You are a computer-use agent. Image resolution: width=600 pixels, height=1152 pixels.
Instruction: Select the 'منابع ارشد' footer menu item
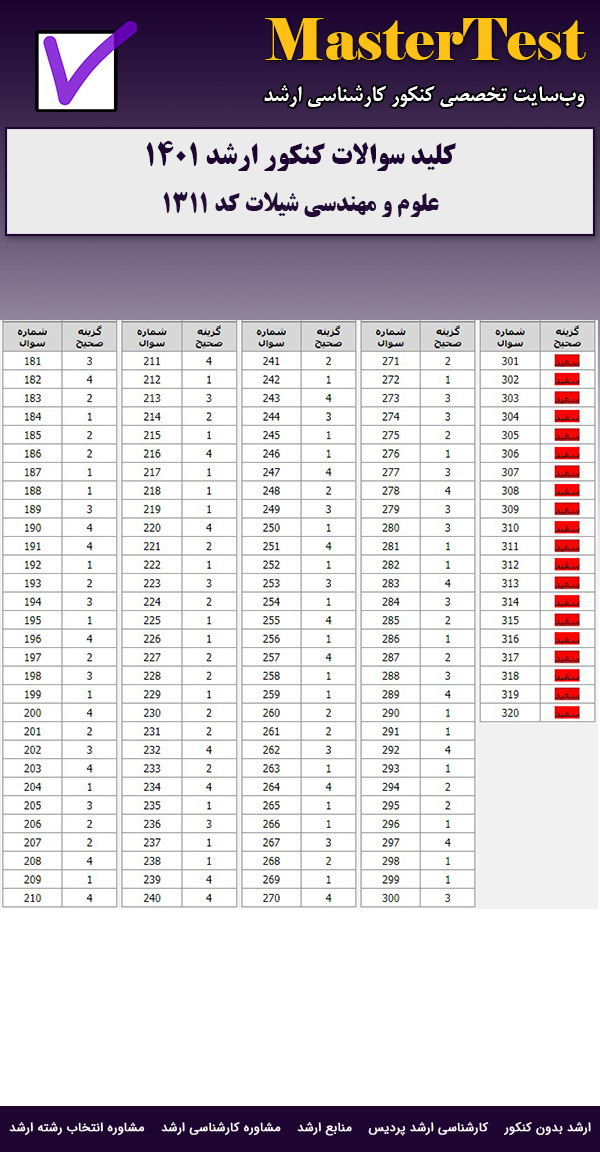click(x=327, y=1127)
